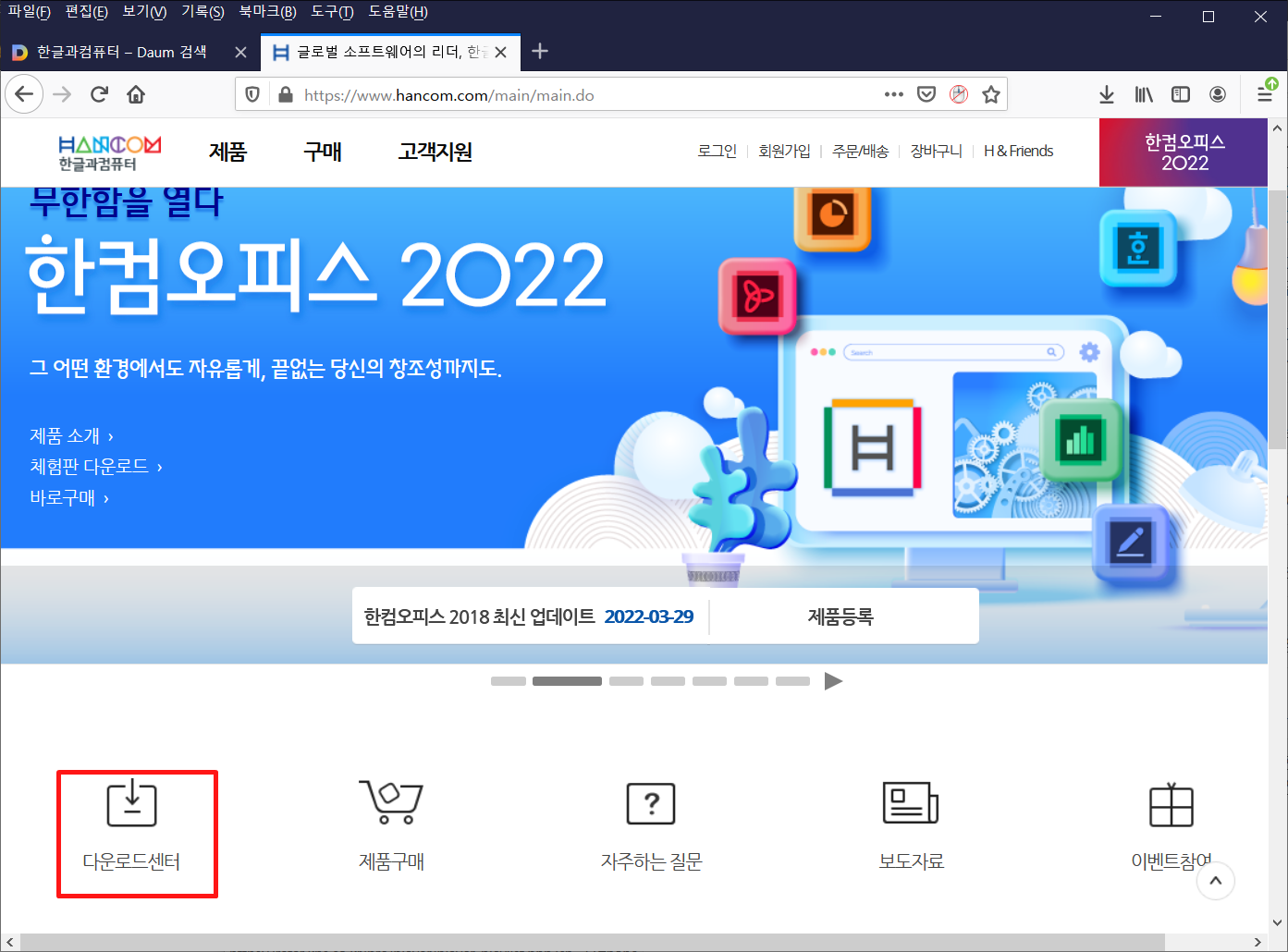This screenshot has width=1288, height=952.
Task: Open the 제품 소개 banner link
Action: coord(71,436)
